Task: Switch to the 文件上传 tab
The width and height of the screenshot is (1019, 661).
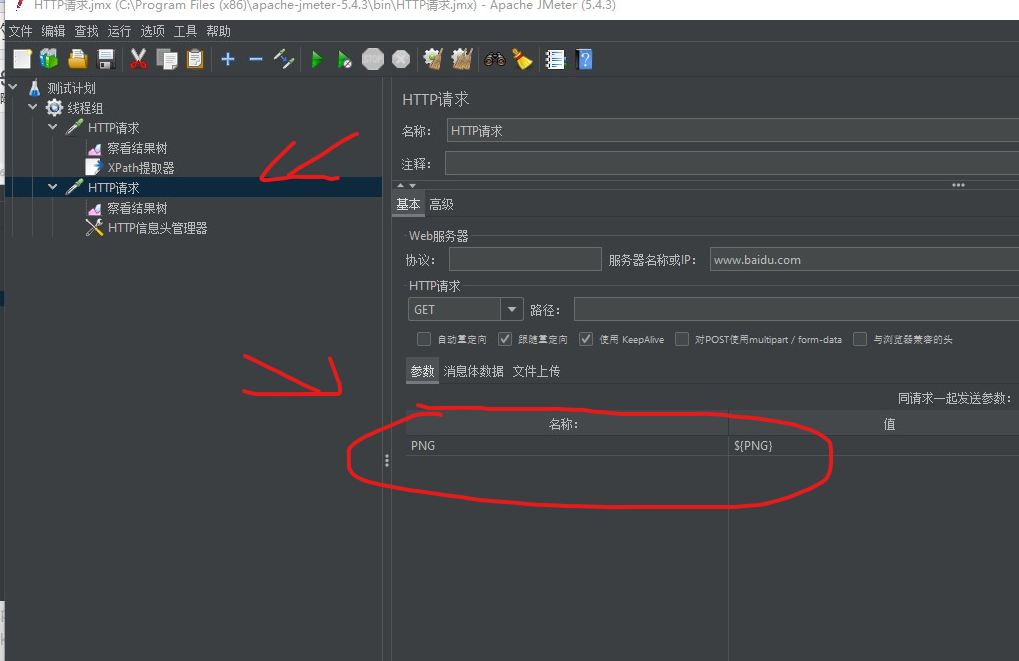Action: [536, 371]
